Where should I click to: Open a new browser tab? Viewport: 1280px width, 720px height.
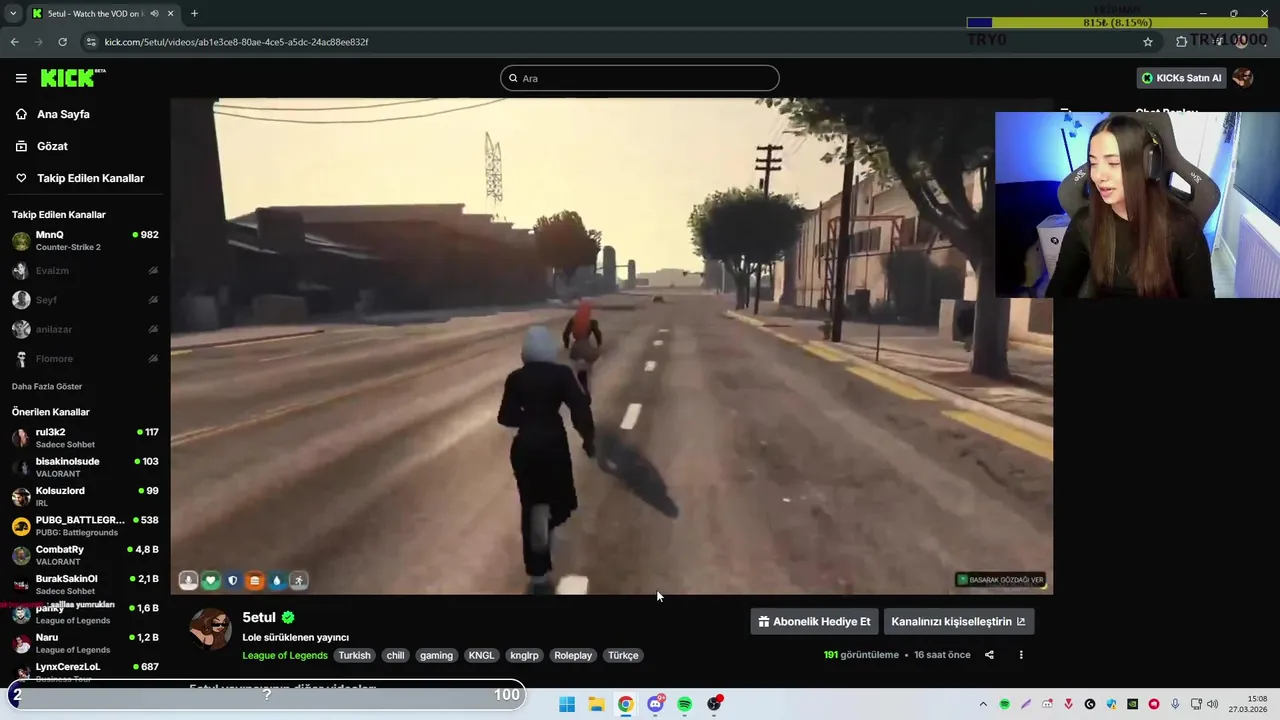click(194, 13)
